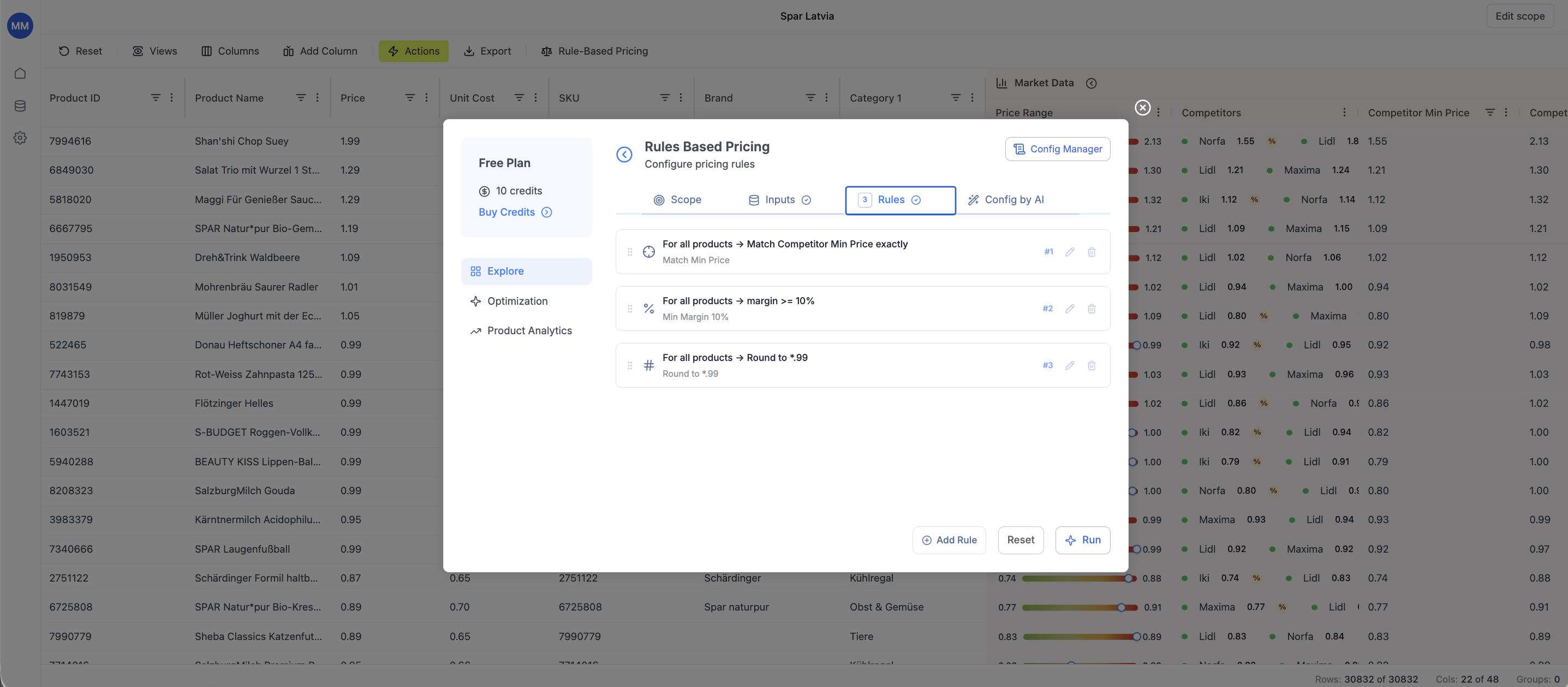Open the Competitors column options menu

(x=1344, y=112)
